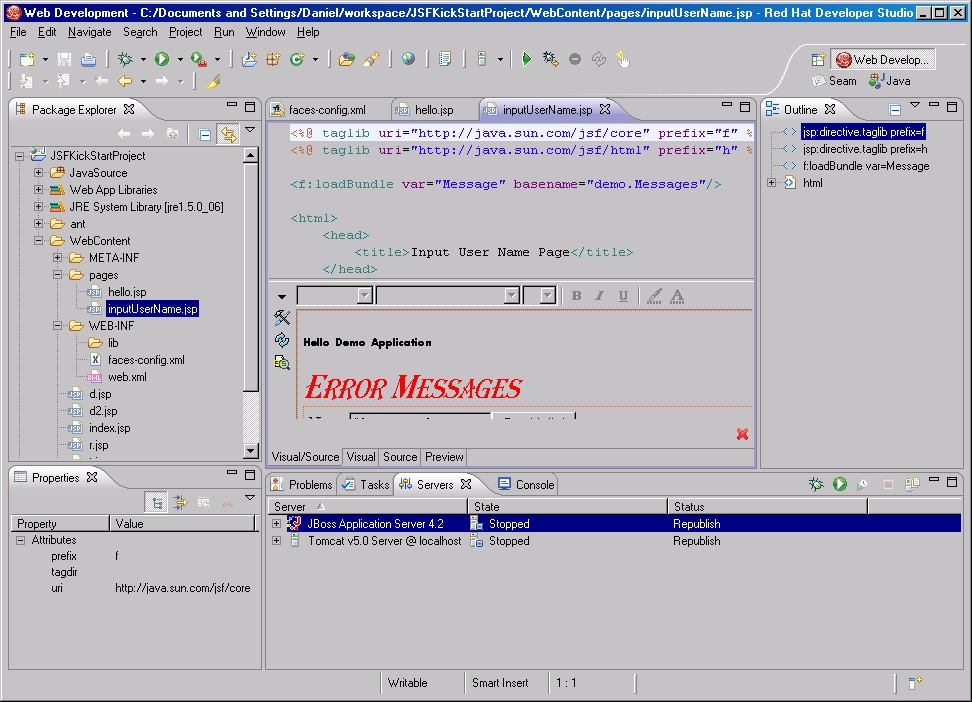This screenshot has width=972, height=702.
Task: Click the green Run button in main toolbar
Action: pyautogui.click(x=162, y=60)
